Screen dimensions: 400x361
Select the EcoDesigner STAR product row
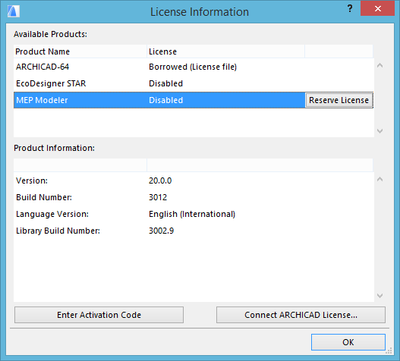(x=193, y=83)
